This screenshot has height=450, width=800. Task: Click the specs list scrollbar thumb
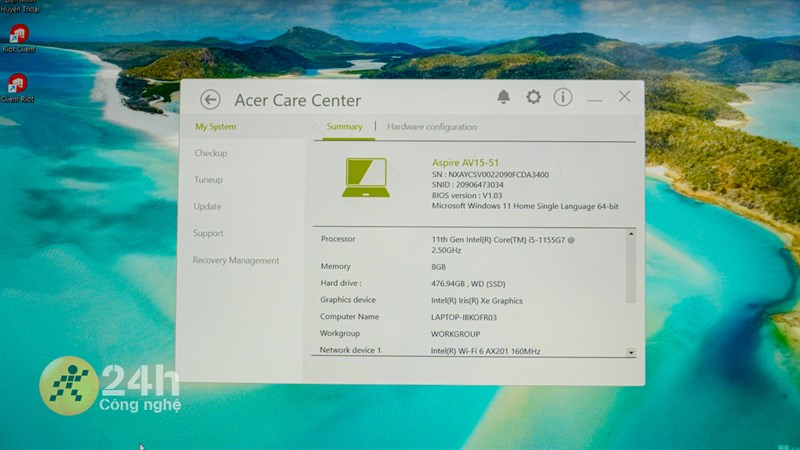(x=631, y=270)
